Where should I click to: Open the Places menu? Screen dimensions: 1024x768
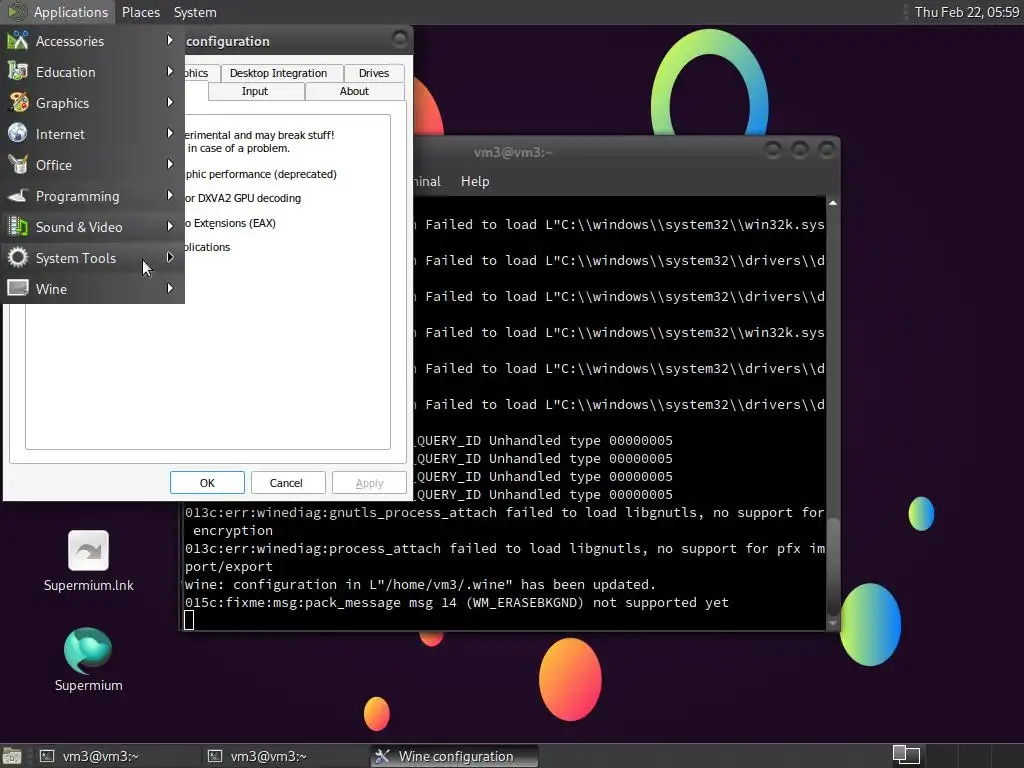click(x=140, y=12)
